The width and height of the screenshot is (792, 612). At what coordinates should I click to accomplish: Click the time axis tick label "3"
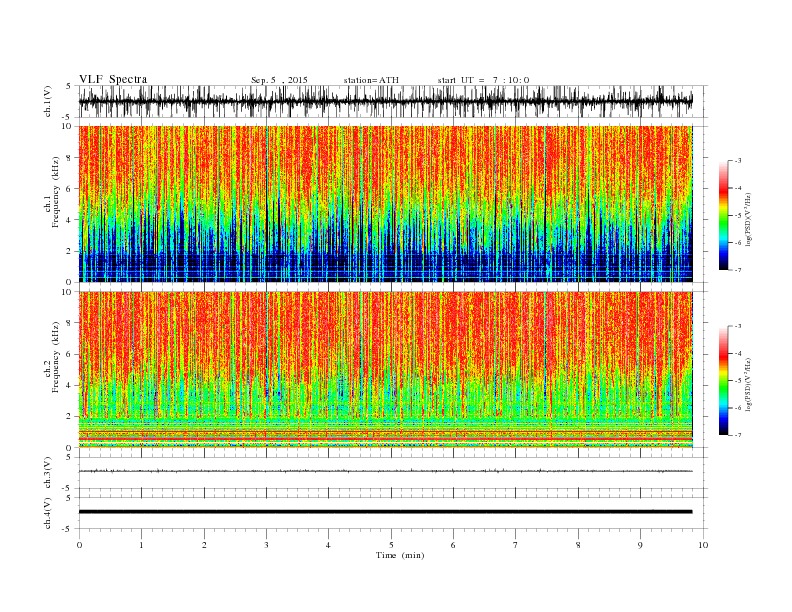pyautogui.click(x=266, y=545)
